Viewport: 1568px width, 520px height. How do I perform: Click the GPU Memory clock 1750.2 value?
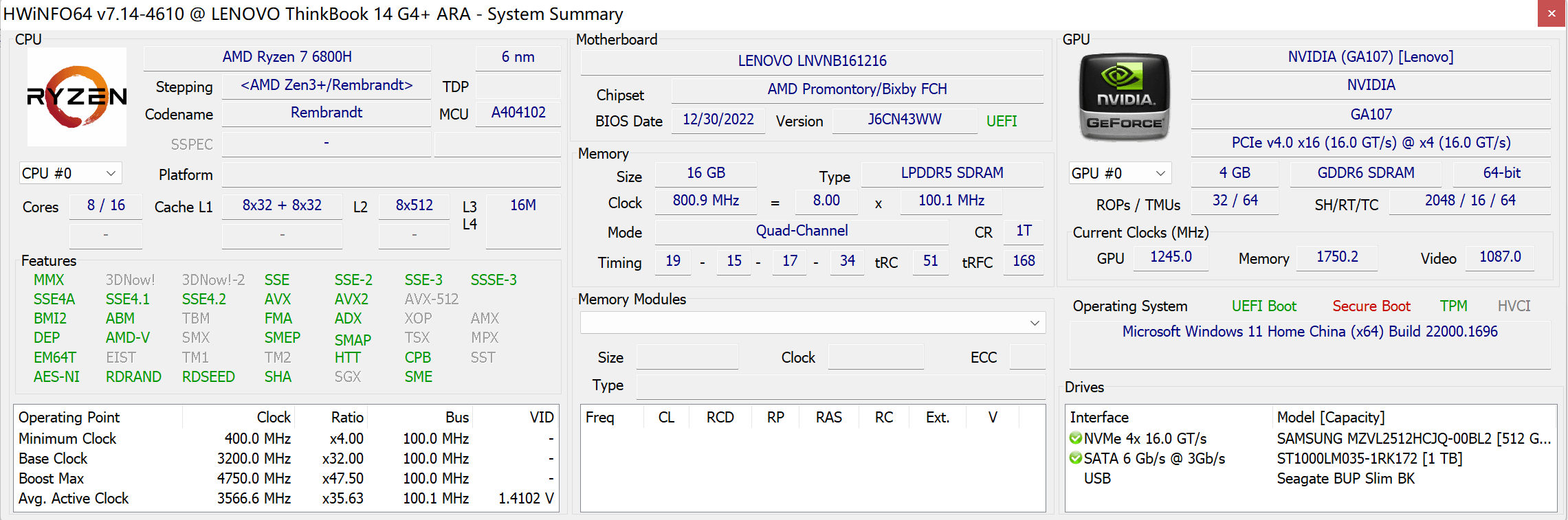click(x=1337, y=257)
